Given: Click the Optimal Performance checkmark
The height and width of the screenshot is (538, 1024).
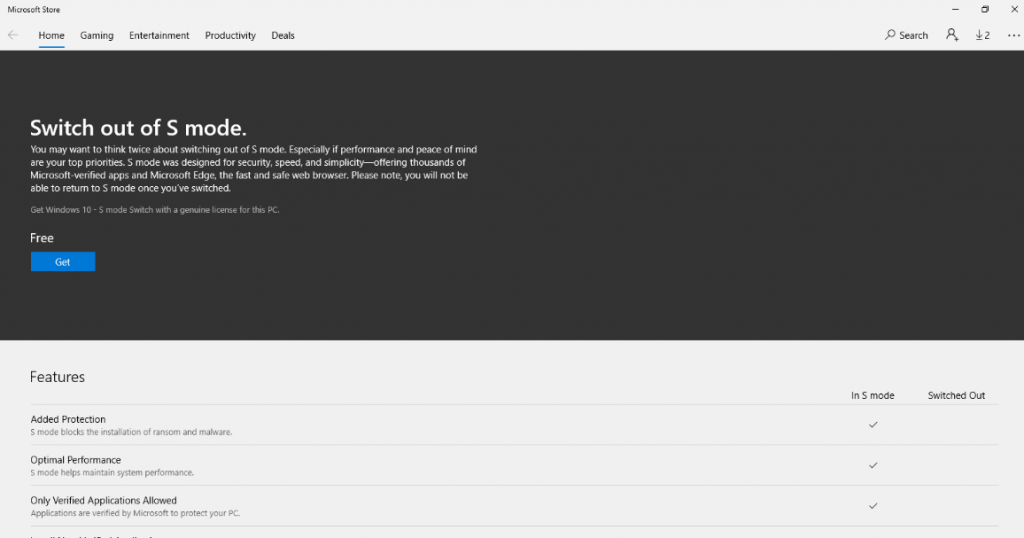Looking at the screenshot, I should [x=873, y=465].
